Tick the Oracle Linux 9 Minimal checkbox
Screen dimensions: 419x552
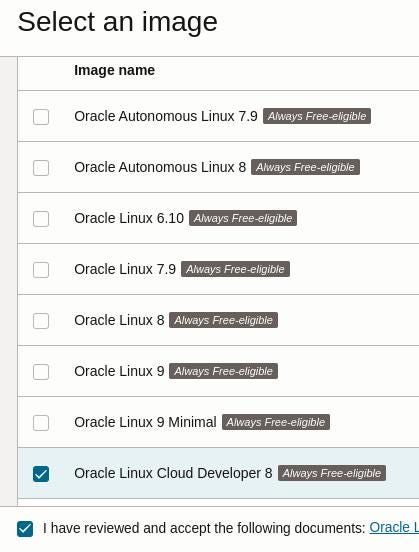coord(41,422)
